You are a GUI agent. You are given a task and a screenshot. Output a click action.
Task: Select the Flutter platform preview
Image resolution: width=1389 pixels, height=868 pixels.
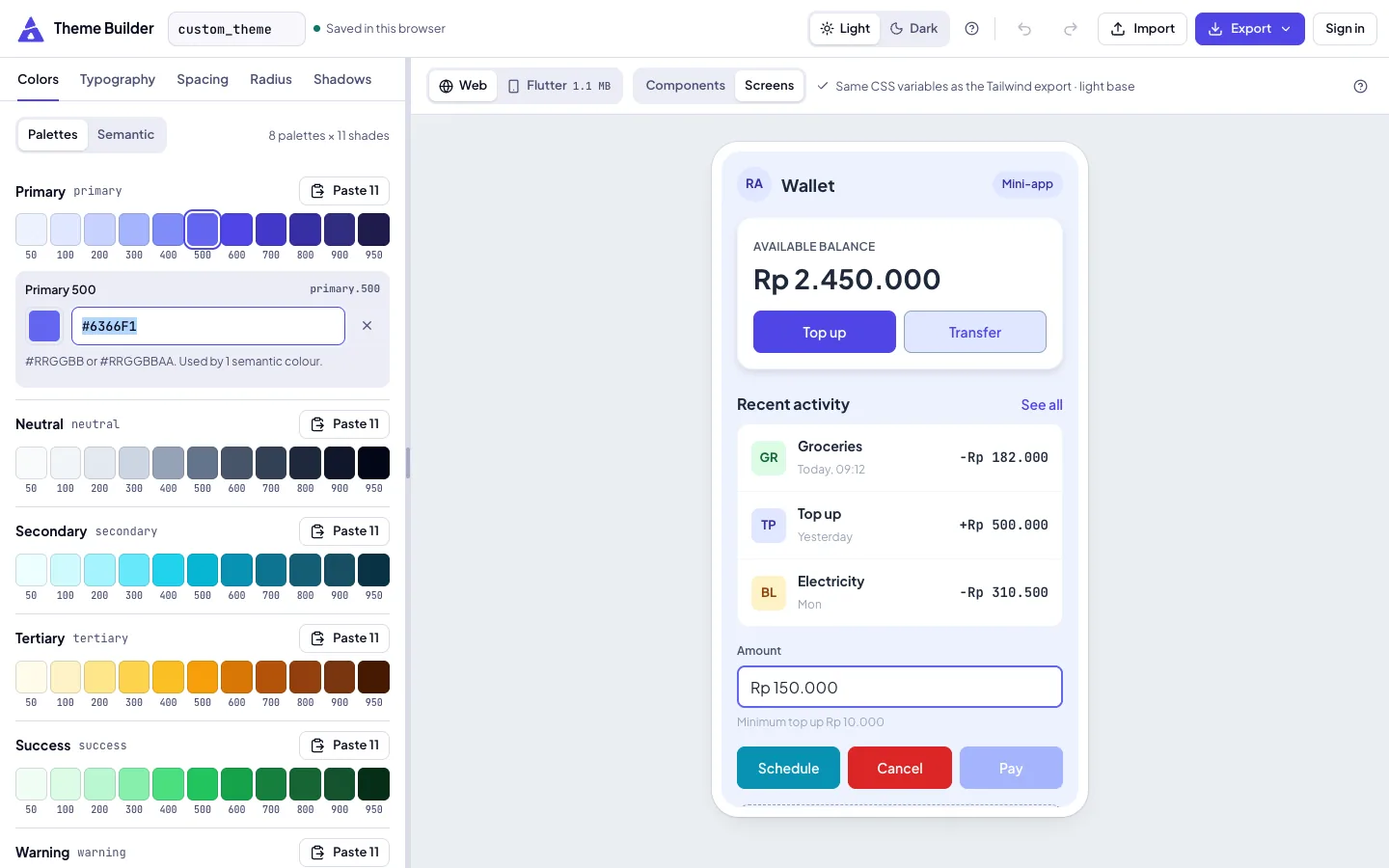[x=559, y=86]
